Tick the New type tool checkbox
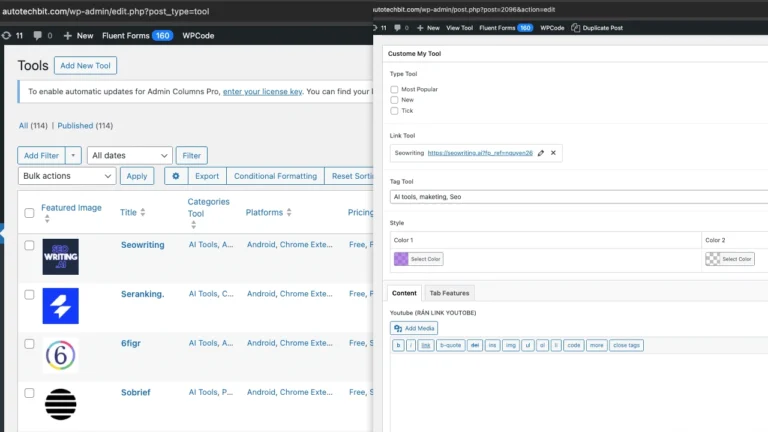Image resolution: width=768 pixels, height=432 pixels. click(394, 100)
